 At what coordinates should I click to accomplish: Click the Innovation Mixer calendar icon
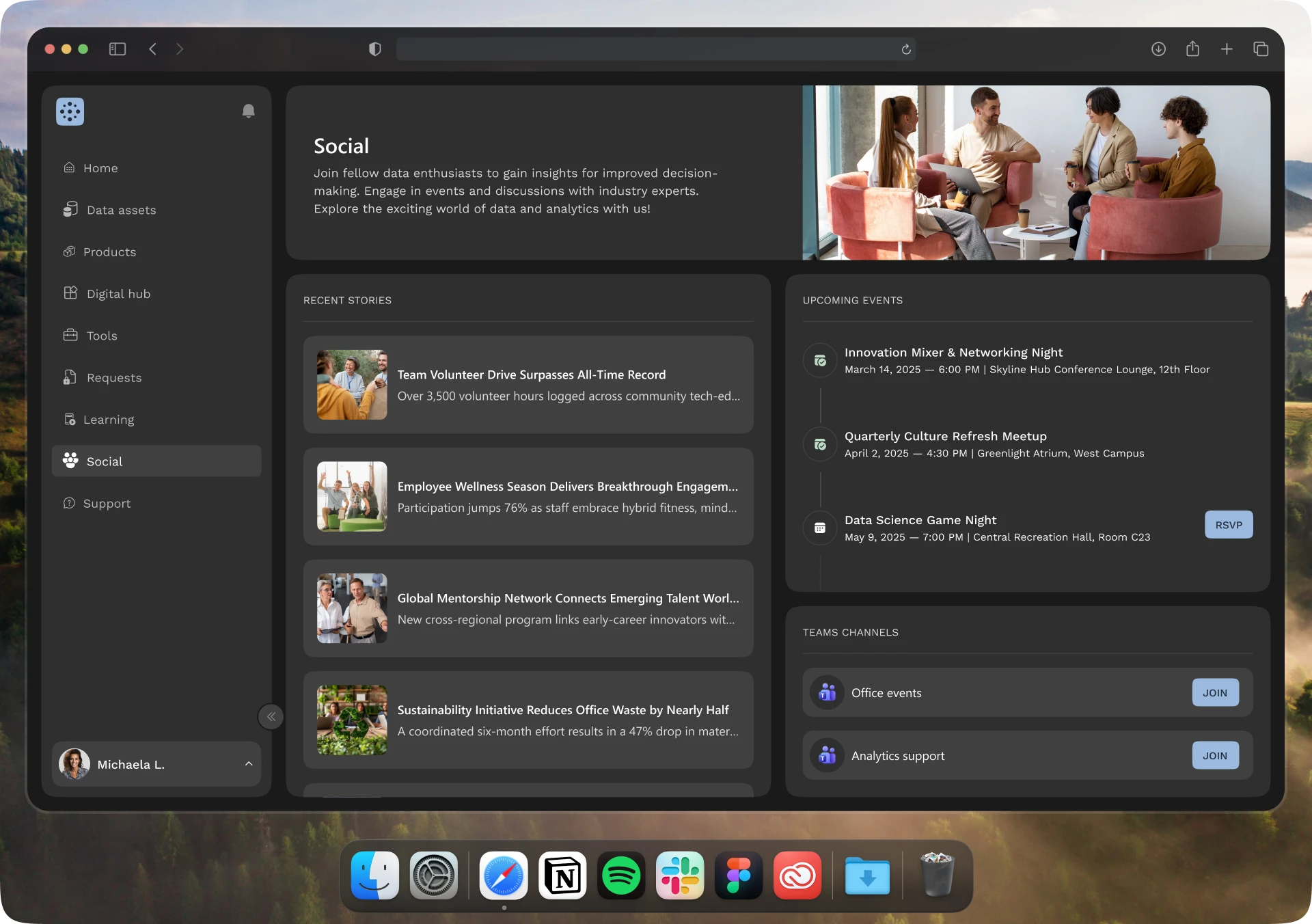click(x=820, y=360)
